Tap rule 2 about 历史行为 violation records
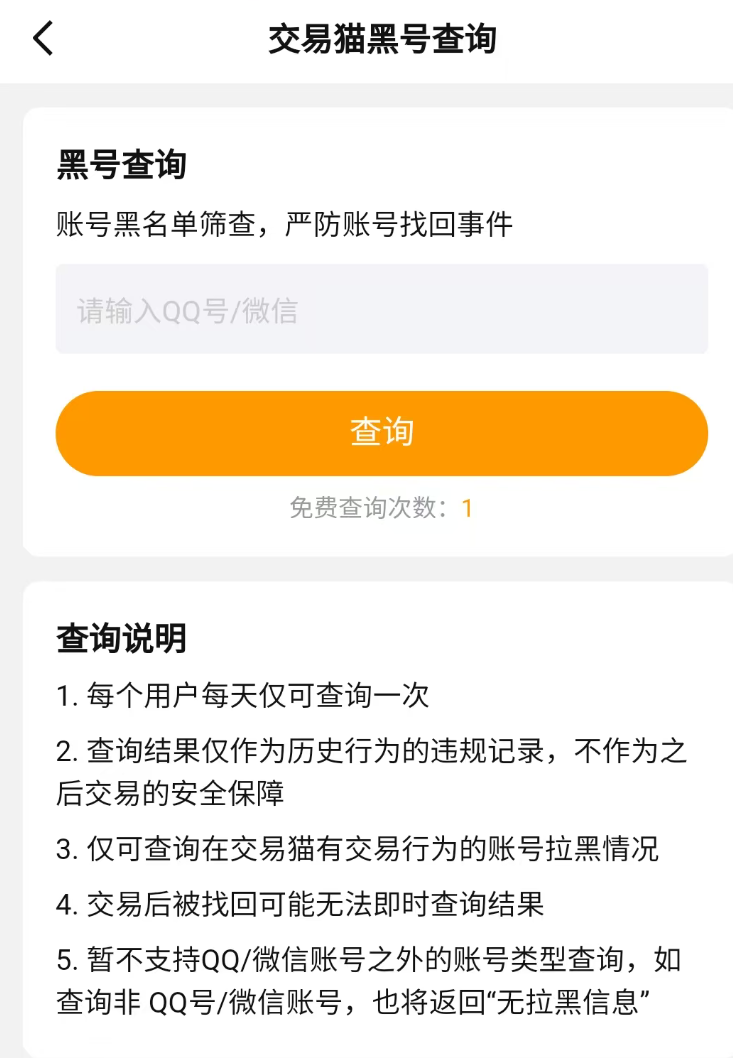The image size is (733, 1058). 371,752
